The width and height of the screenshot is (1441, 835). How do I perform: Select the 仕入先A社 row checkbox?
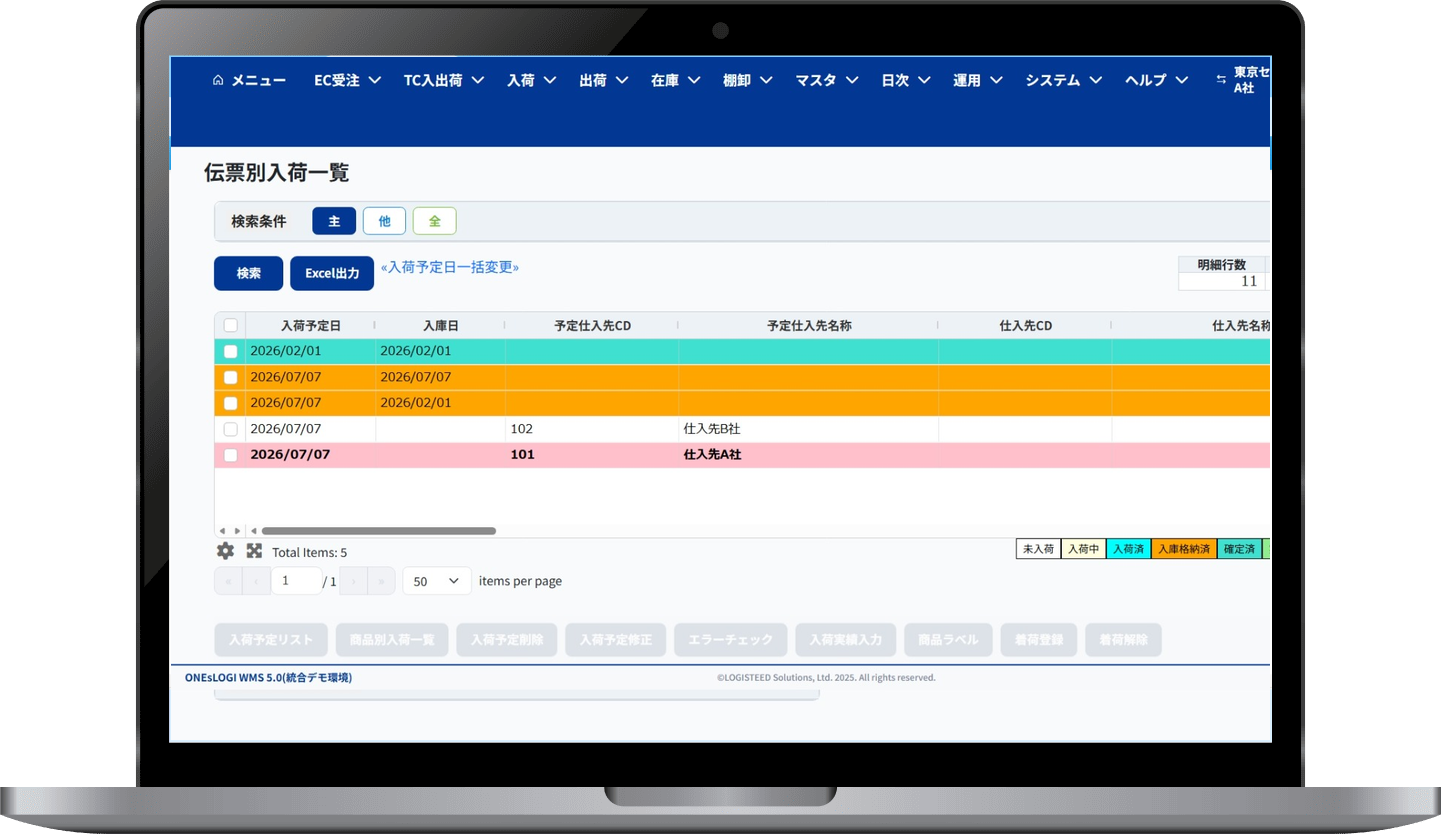coord(231,455)
